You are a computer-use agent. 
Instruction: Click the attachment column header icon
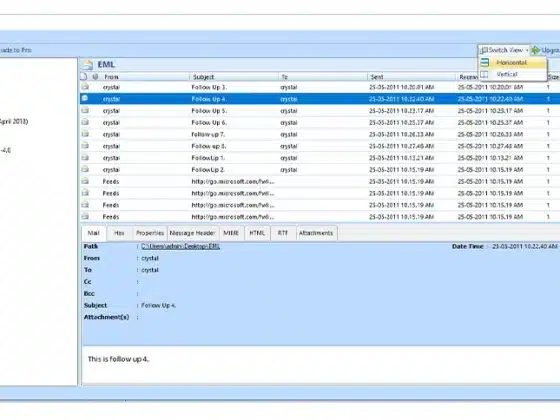click(x=95, y=77)
